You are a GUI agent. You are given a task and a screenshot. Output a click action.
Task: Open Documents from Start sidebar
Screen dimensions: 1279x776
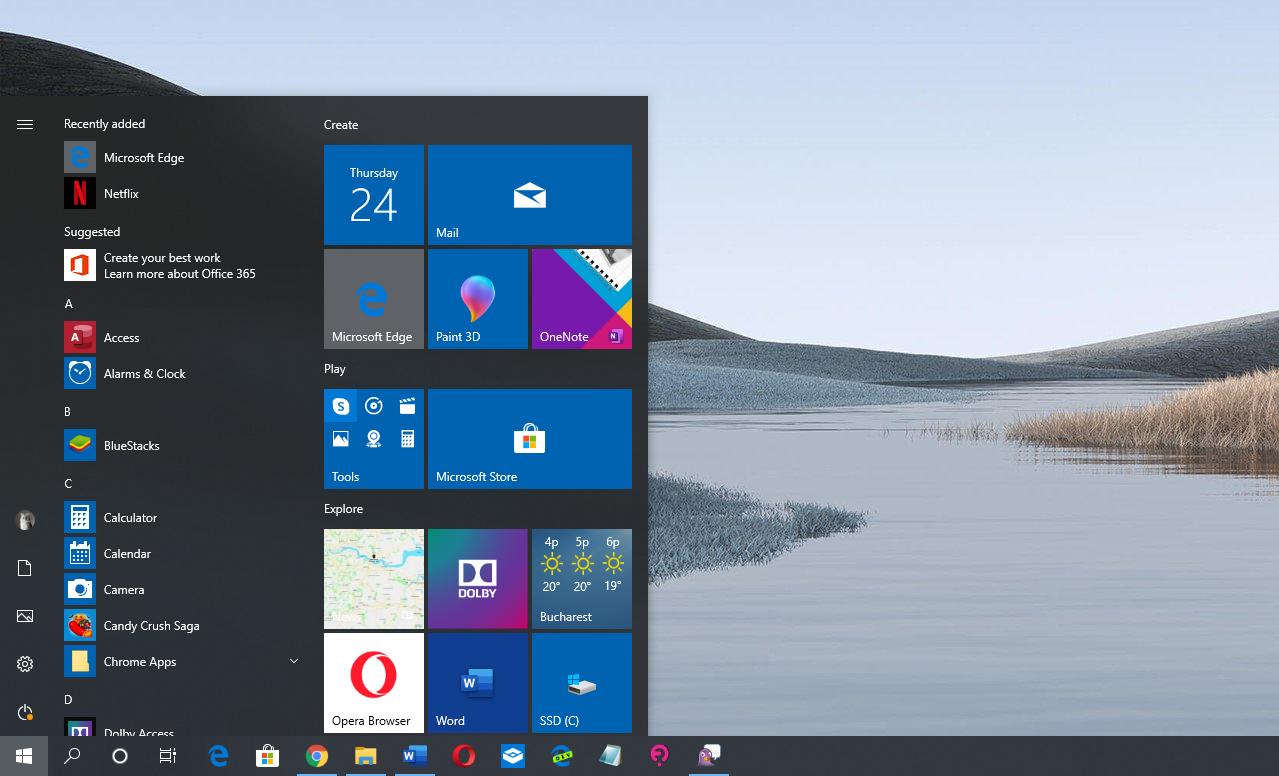pos(25,568)
